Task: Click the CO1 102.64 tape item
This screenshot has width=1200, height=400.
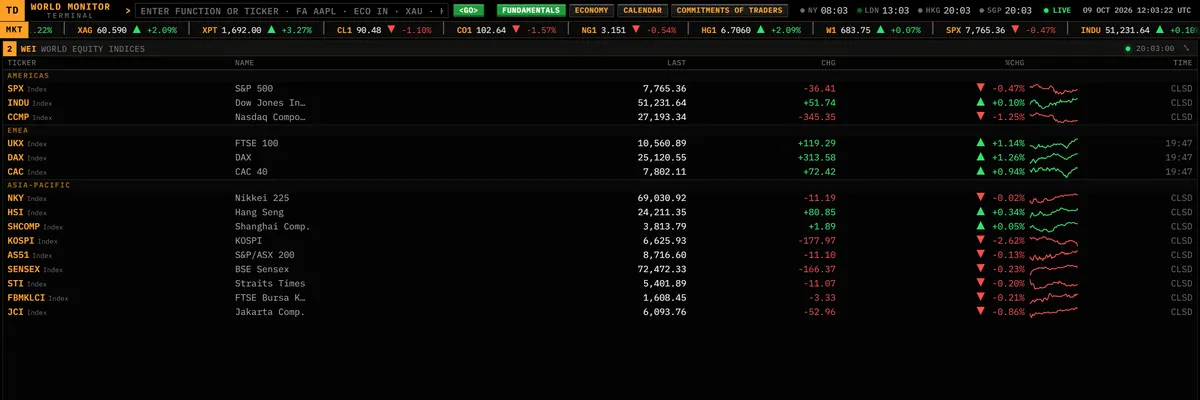Action: click(x=506, y=30)
